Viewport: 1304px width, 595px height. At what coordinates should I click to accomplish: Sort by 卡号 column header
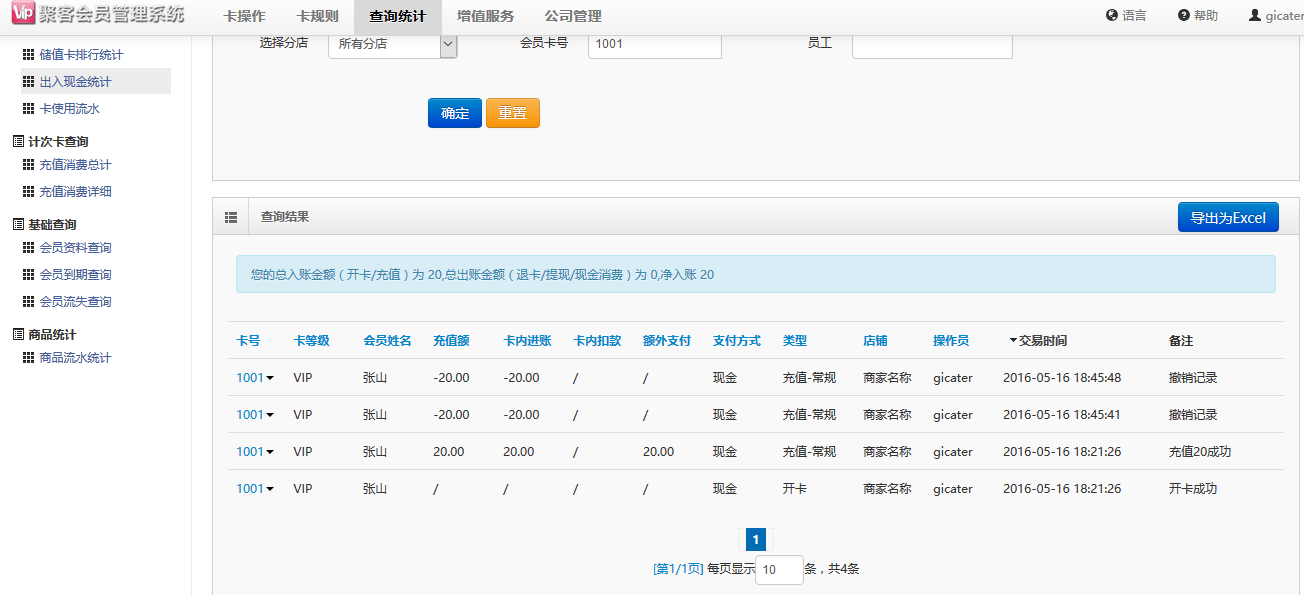point(248,341)
